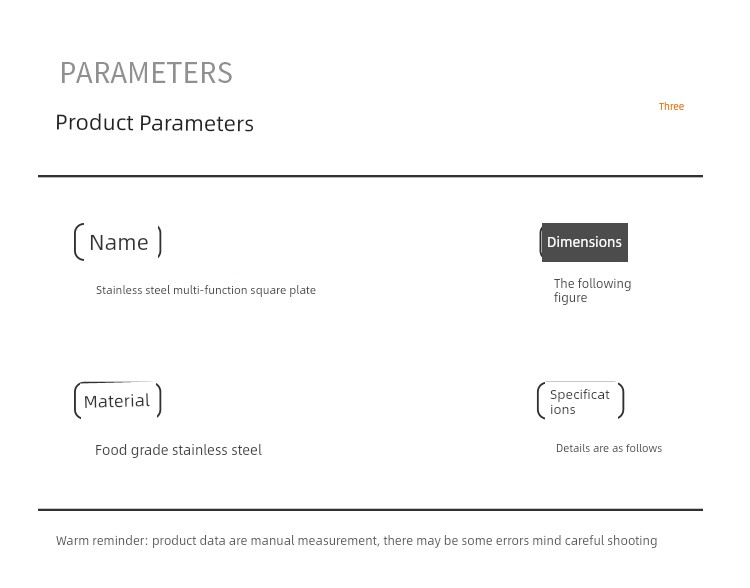The height and width of the screenshot is (588, 750).
Task: Click the right bracket beside Name
Action: [160, 242]
